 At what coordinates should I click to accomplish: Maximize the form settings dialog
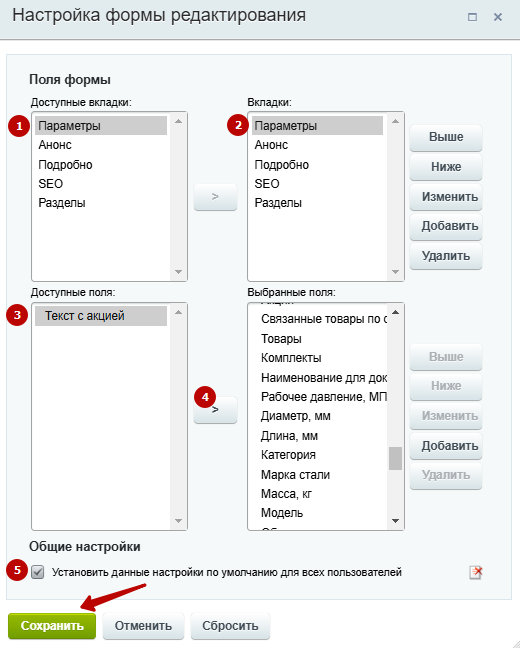[472, 17]
